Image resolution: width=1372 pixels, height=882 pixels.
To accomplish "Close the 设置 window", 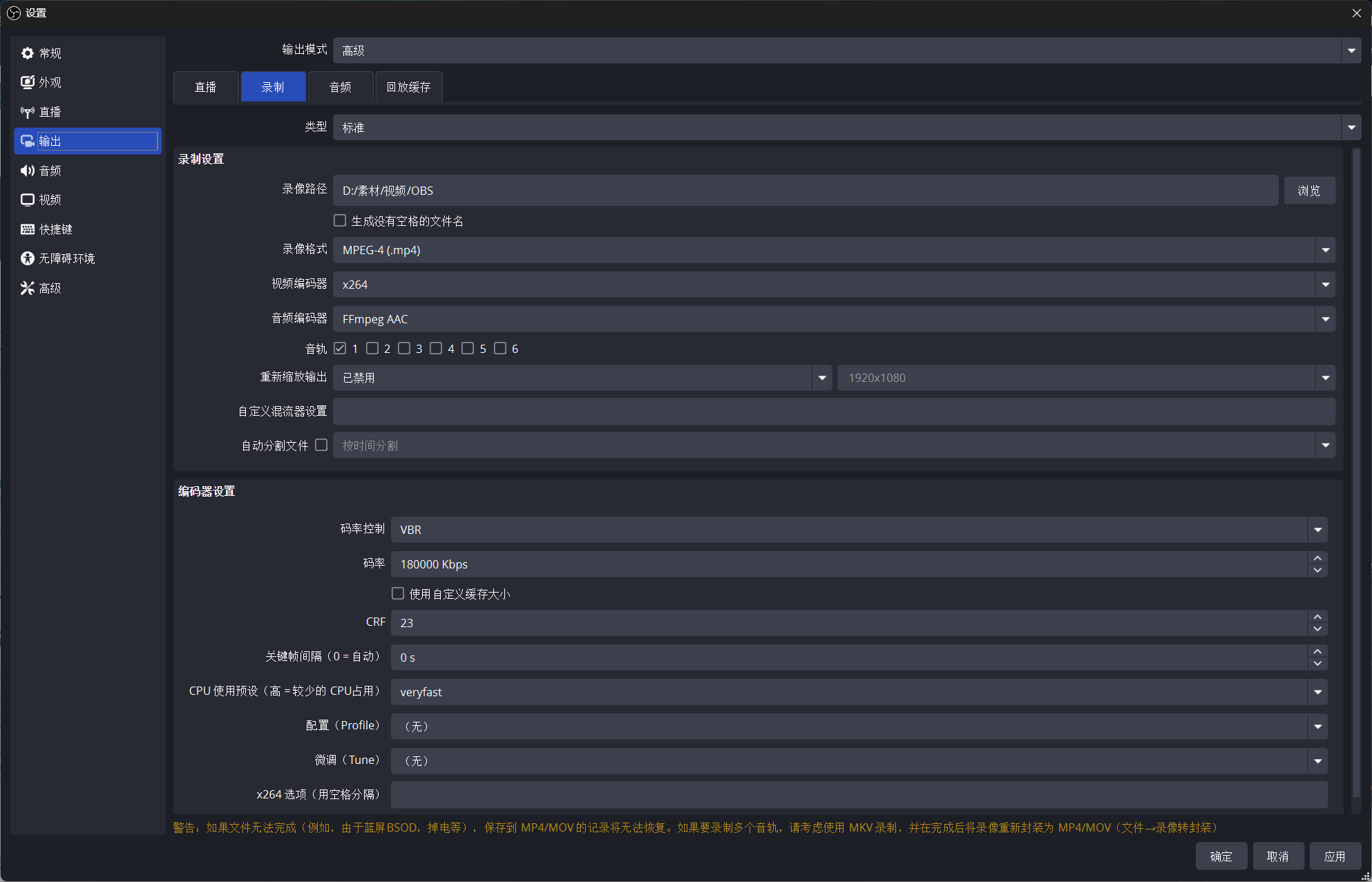I will pos(1356,13).
